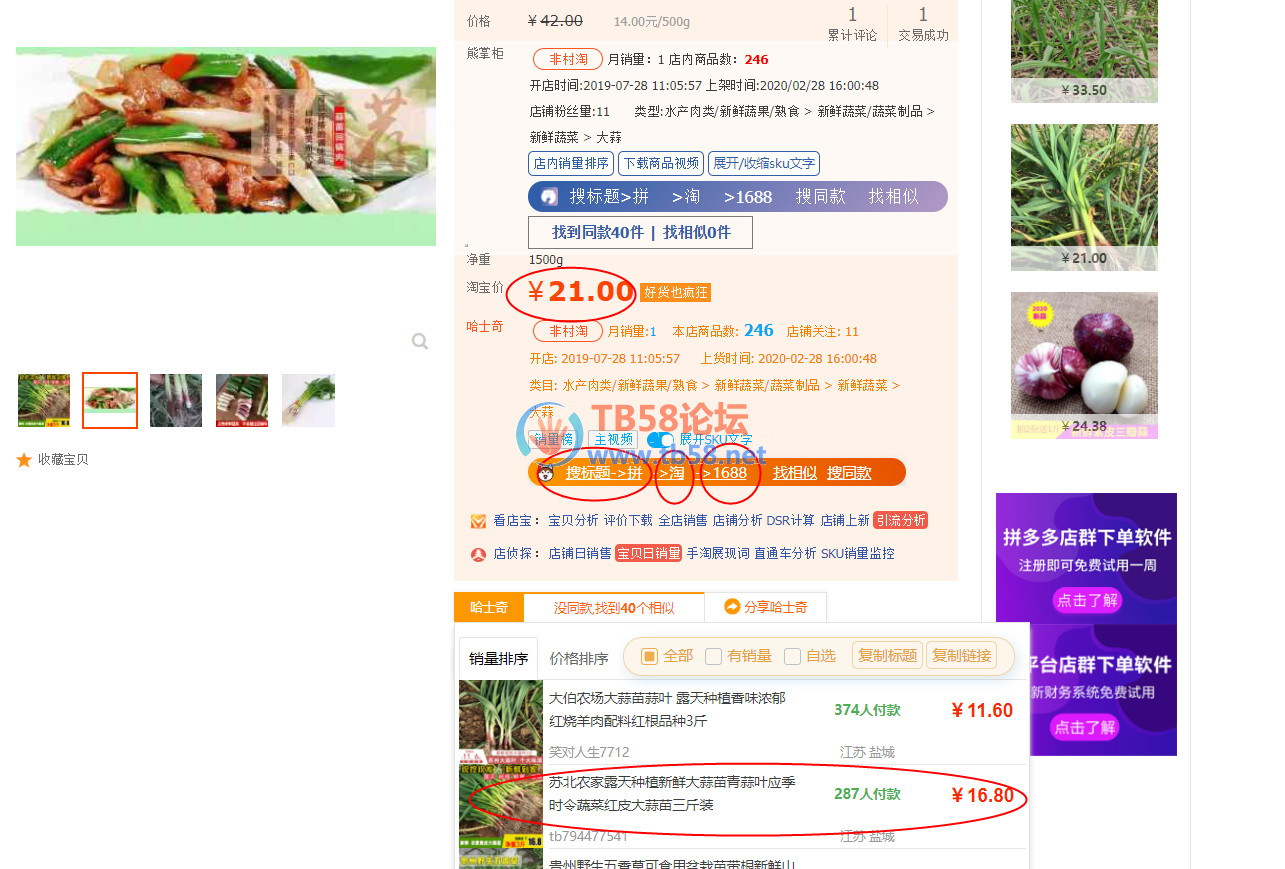Toggle the 展开SKU文字 switch

[661, 440]
